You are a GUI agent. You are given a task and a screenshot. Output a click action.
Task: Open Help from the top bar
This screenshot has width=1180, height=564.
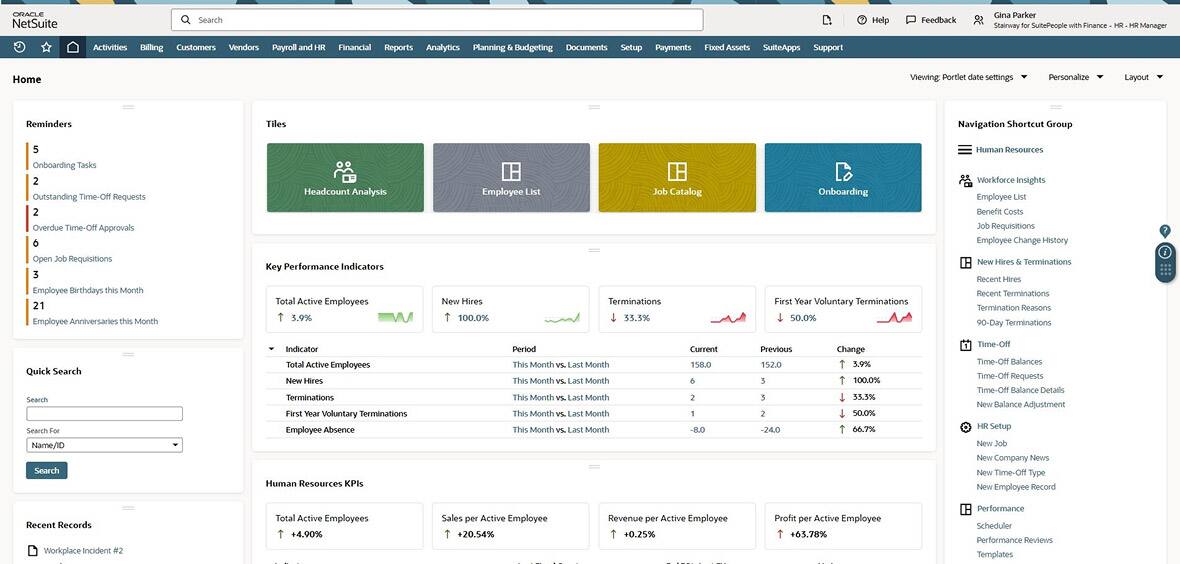[872, 20]
